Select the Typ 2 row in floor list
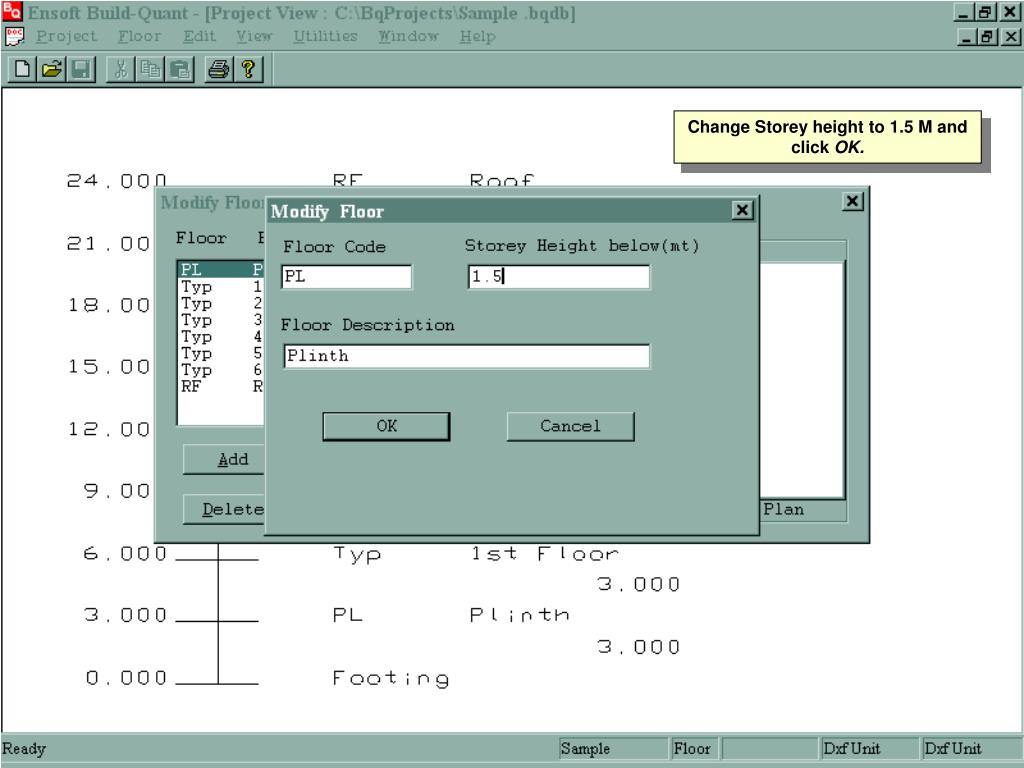 point(221,304)
